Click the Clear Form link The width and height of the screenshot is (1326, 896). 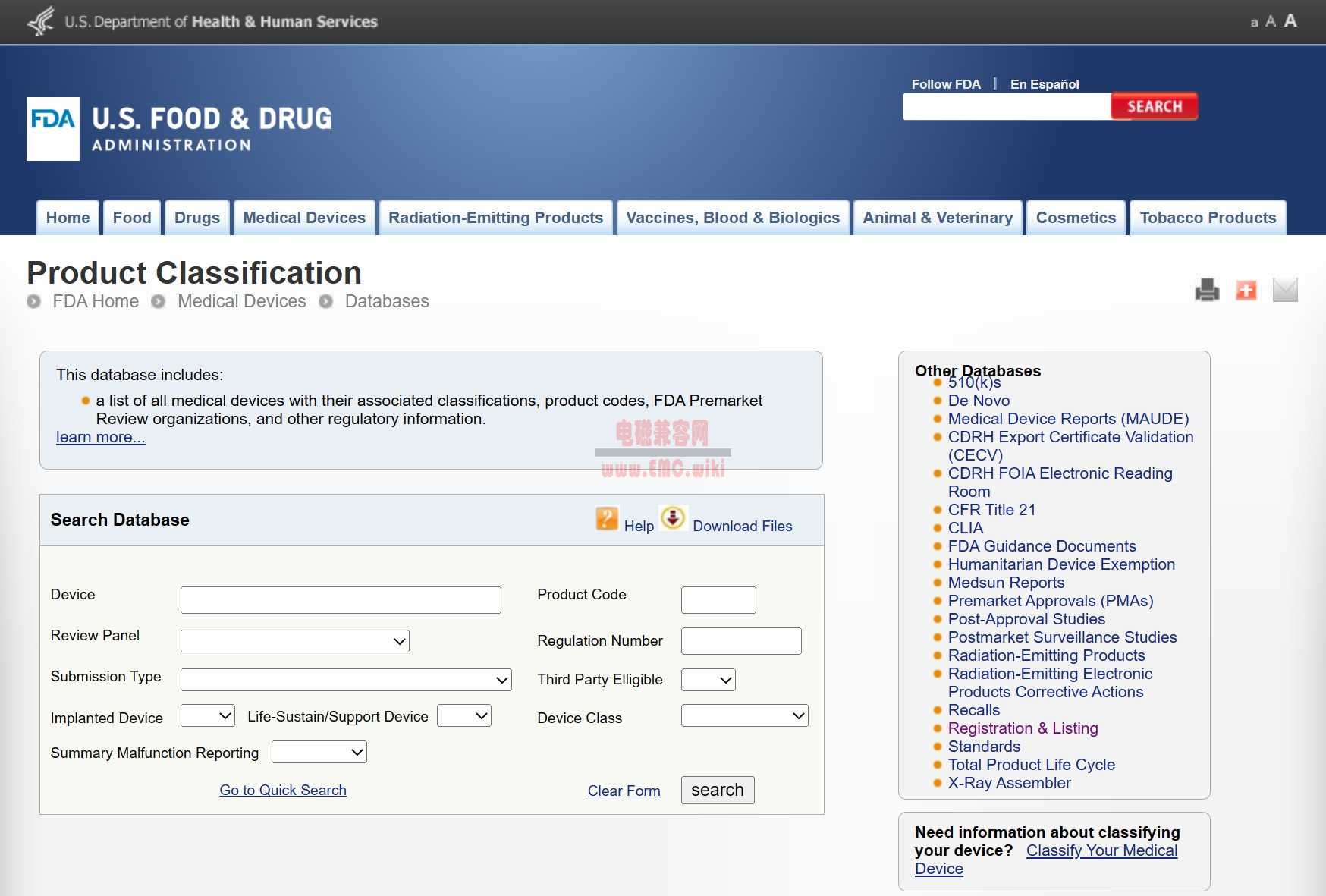pyautogui.click(x=624, y=791)
